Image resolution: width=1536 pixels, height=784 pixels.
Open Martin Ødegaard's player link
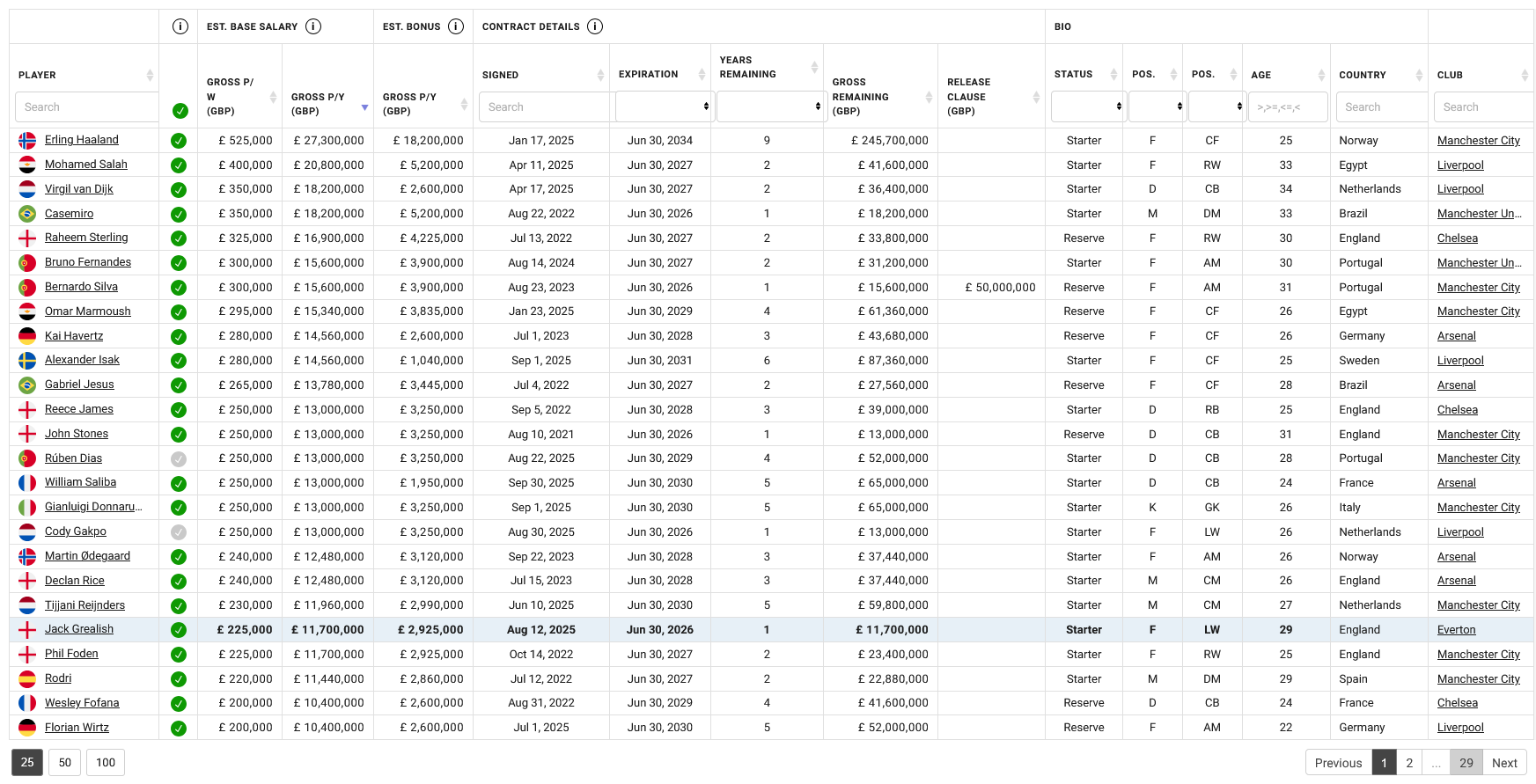[x=87, y=556]
